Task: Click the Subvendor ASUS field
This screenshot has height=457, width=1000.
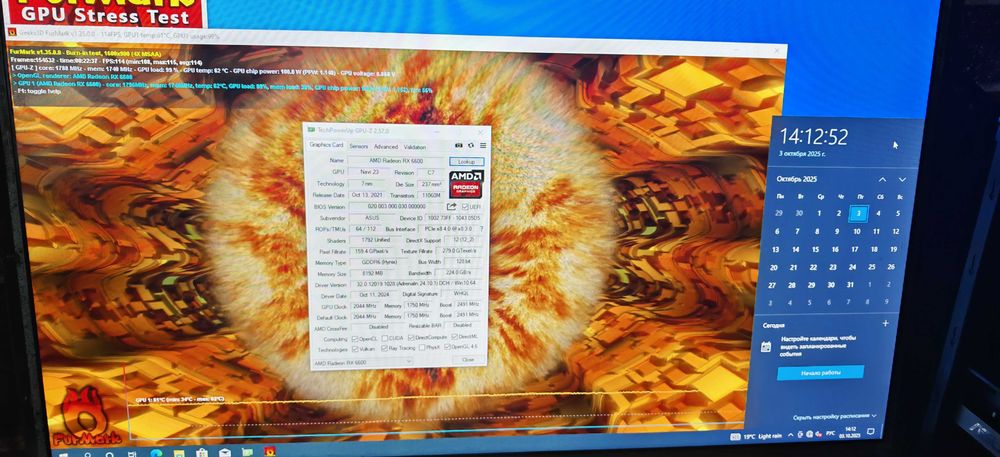Action: (x=372, y=218)
